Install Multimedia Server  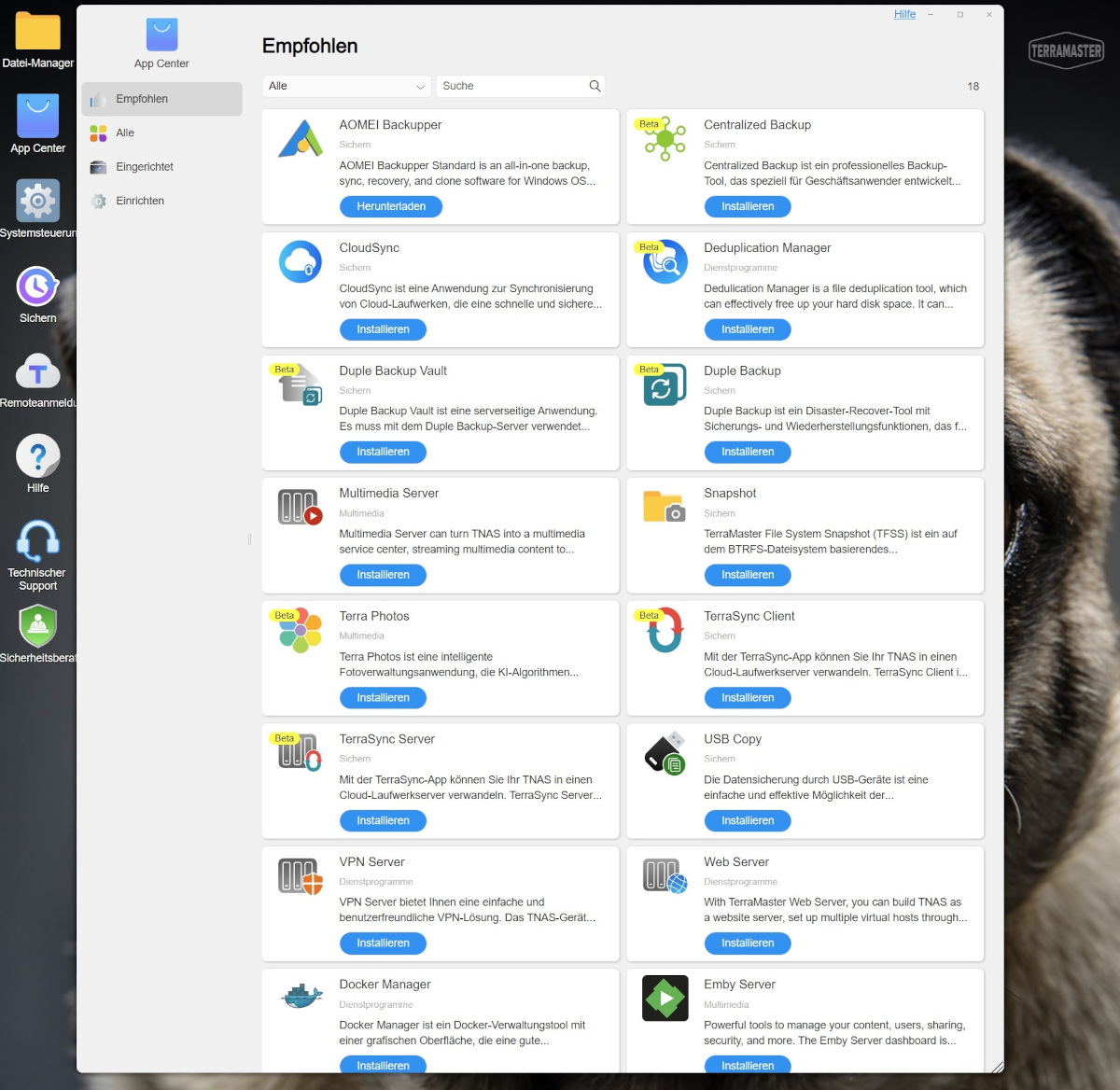[x=383, y=575]
